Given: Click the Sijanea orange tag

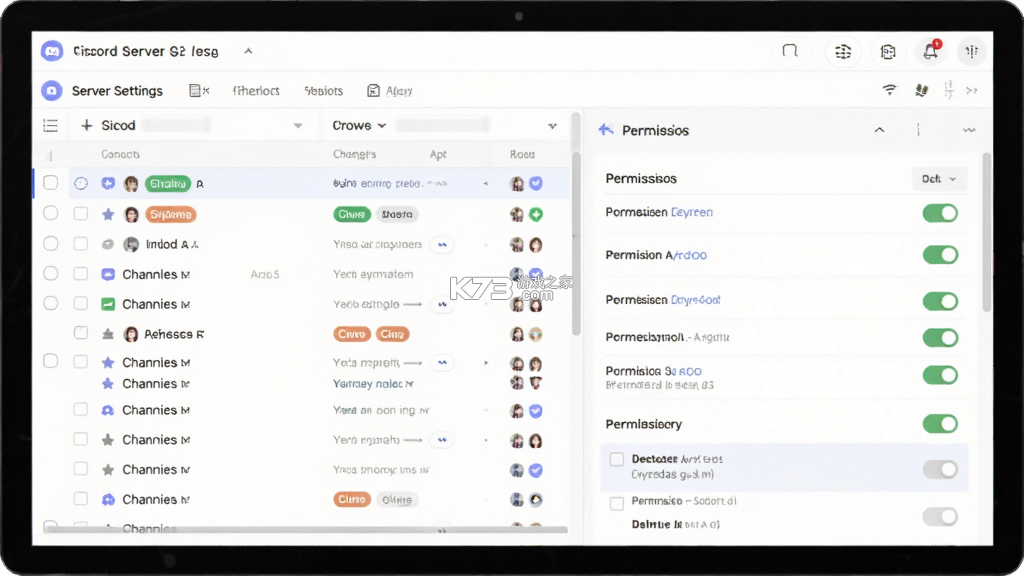Looking at the screenshot, I should pyautogui.click(x=170, y=214).
